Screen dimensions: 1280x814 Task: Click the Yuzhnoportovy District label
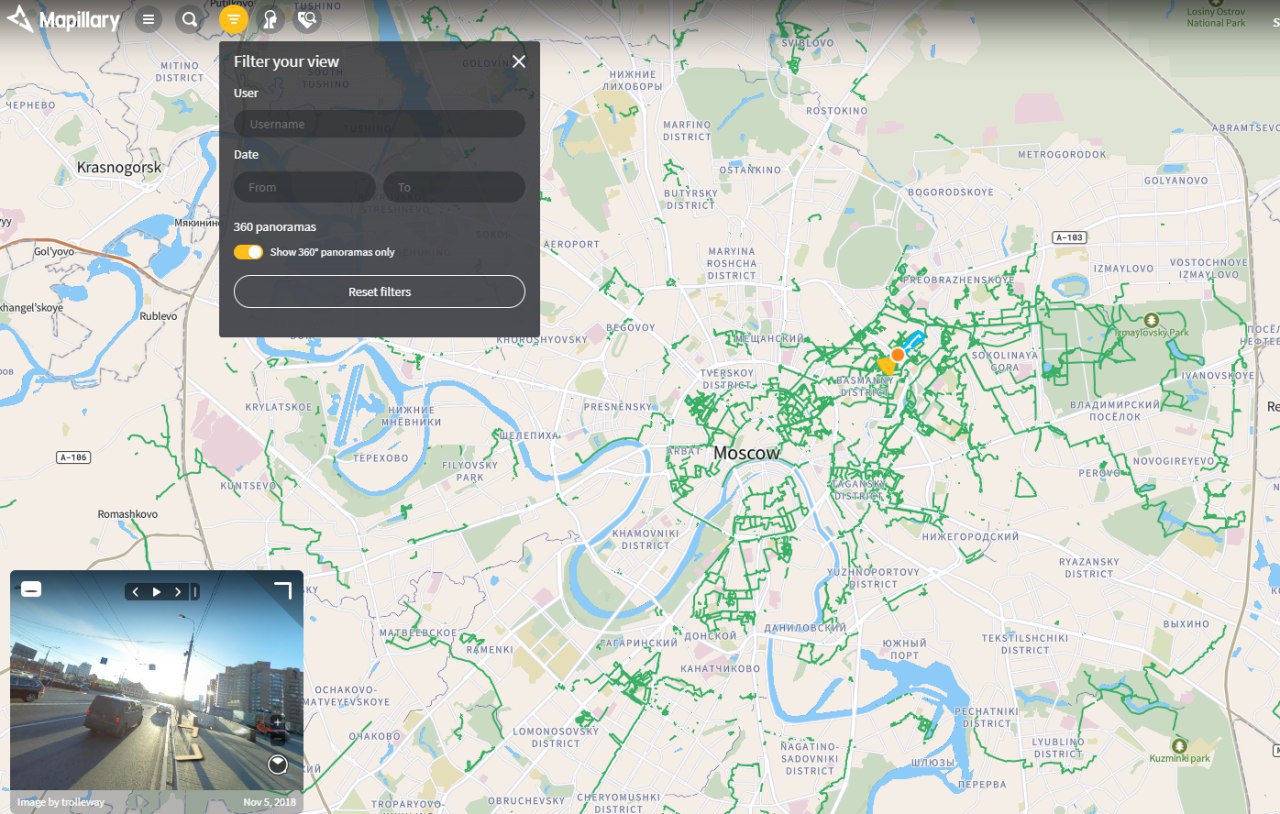coord(873,578)
